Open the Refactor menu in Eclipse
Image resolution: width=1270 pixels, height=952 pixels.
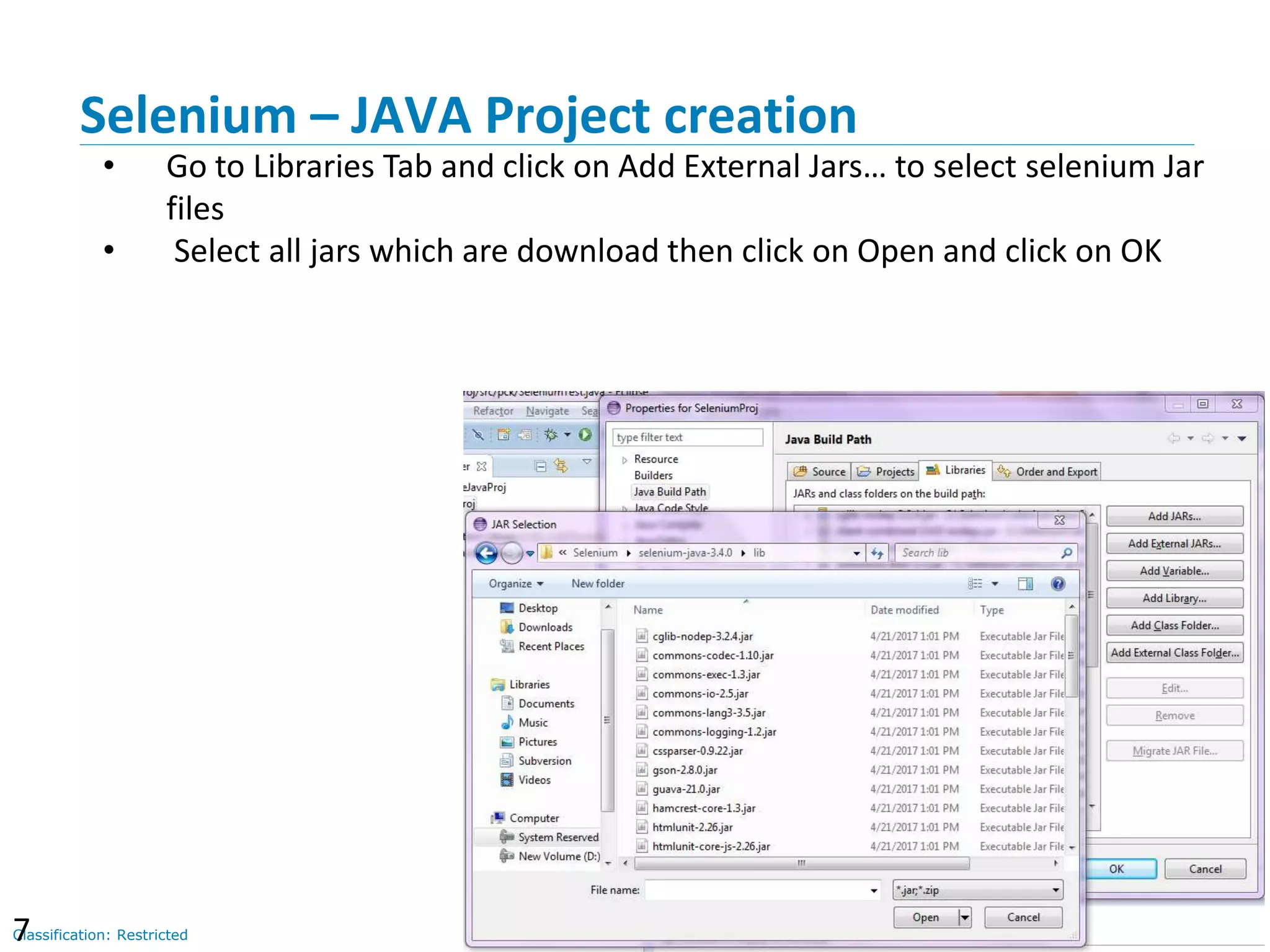point(493,411)
